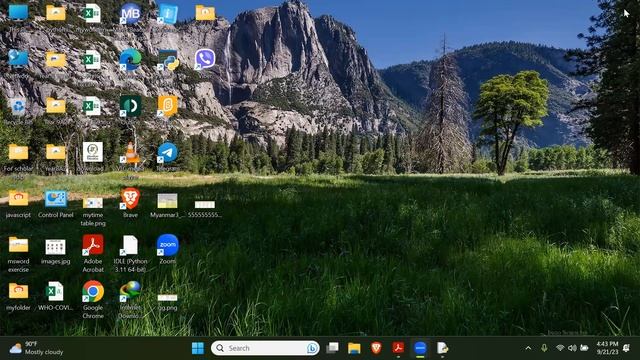Open the weather widget showing Mostly cloudy

(x=37, y=348)
